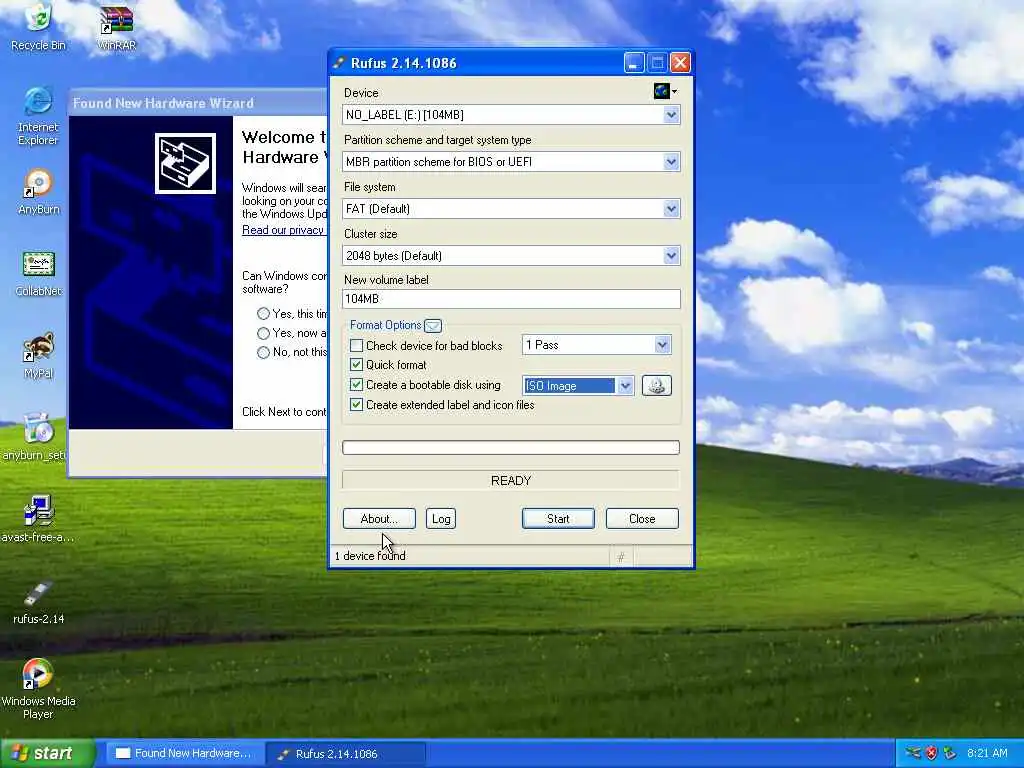Click the New volume label field

[511, 298]
